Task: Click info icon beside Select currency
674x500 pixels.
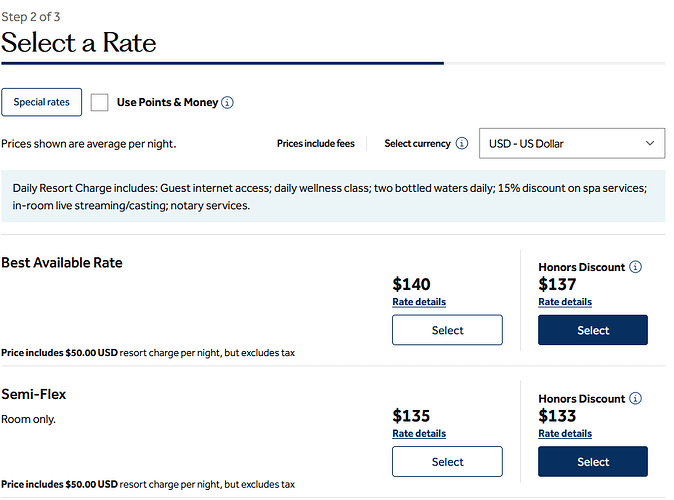Action: [461, 144]
